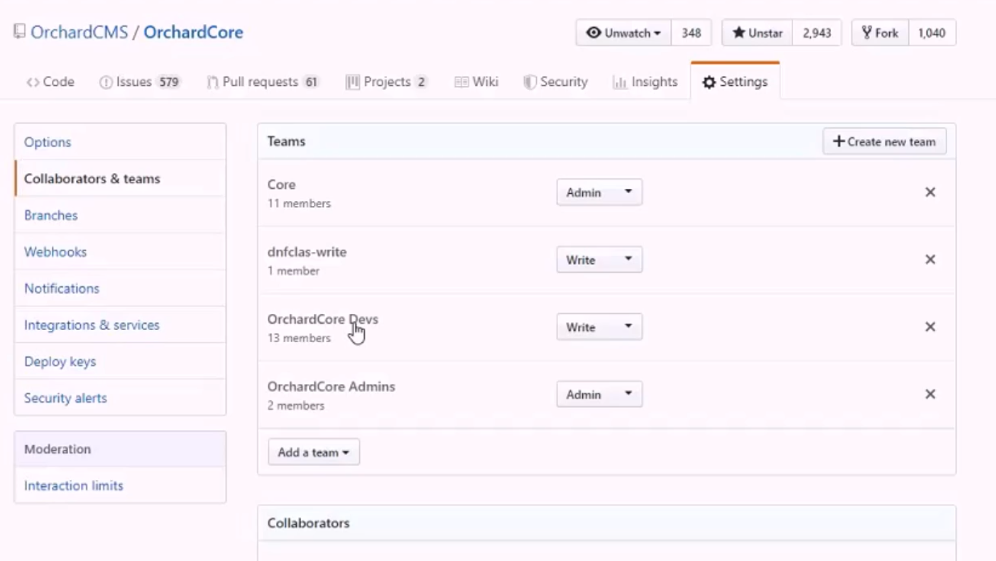Open the OrchardCore repository link
Screen dimensions: 996x561
pos(193,32)
